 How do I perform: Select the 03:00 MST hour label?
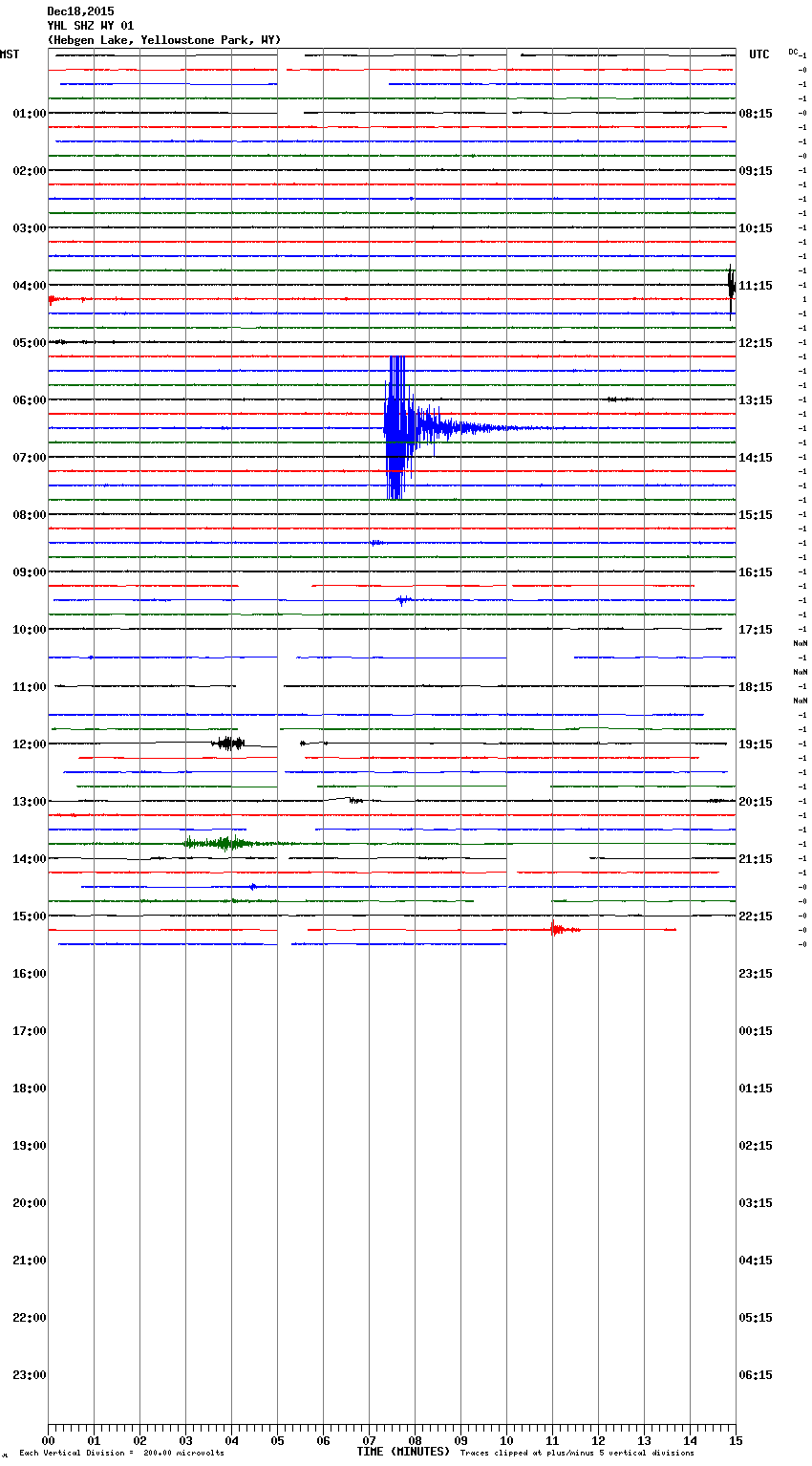(30, 228)
